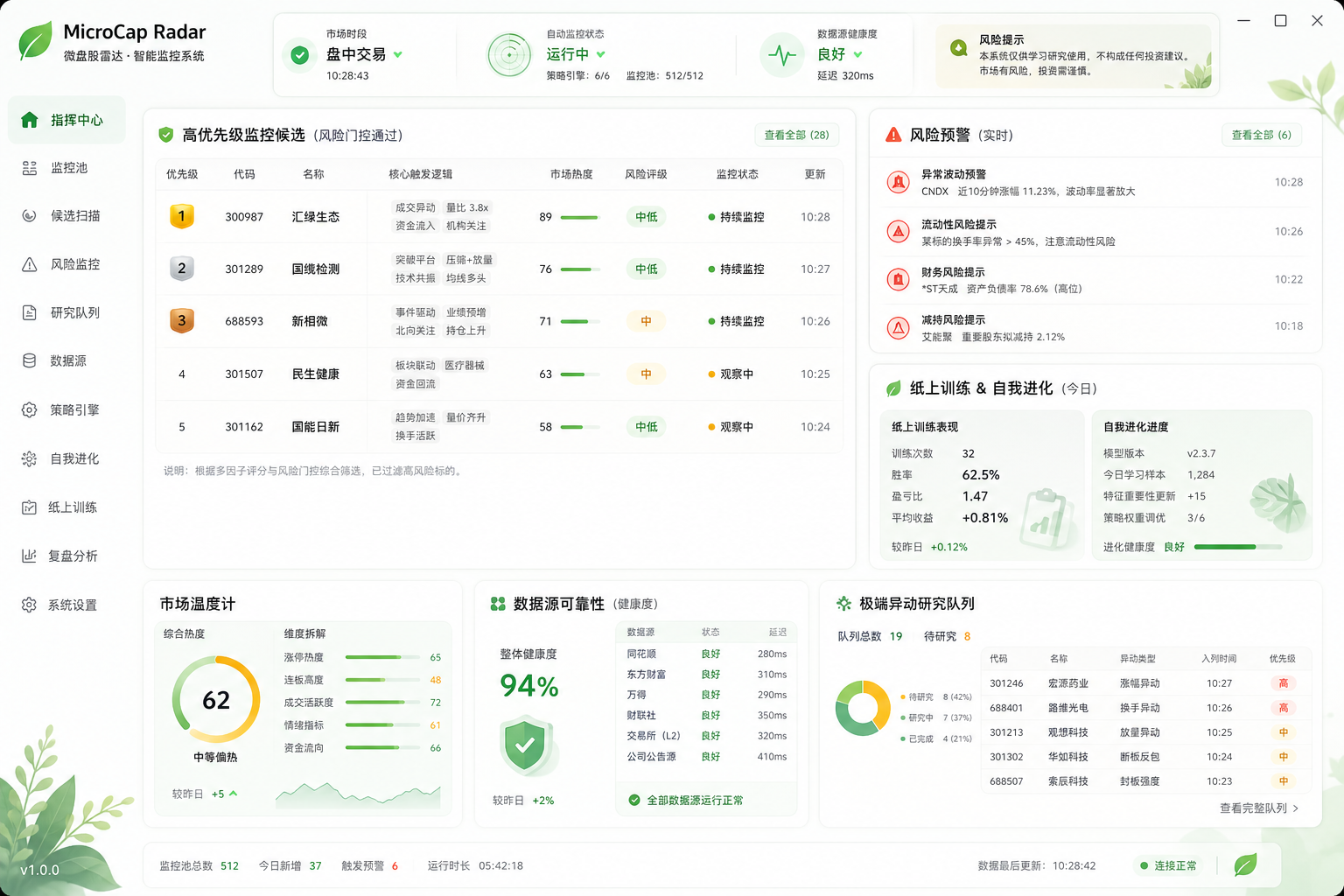
Task: Click the 市场热度 bar for 汇绿生态
Action: click(580, 217)
